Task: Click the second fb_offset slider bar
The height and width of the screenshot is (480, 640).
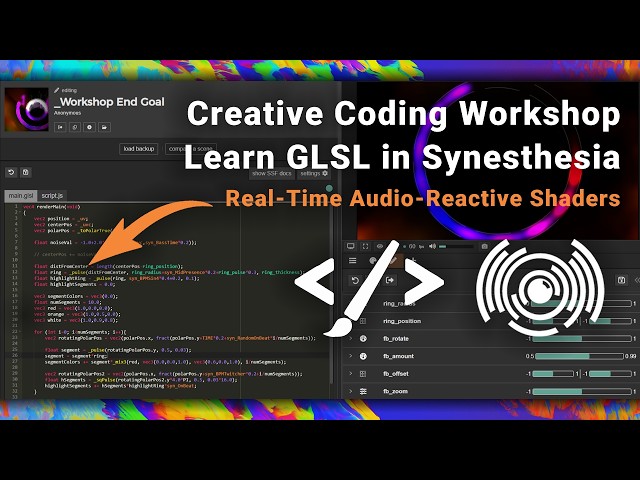Action: [x=610, y=374]
